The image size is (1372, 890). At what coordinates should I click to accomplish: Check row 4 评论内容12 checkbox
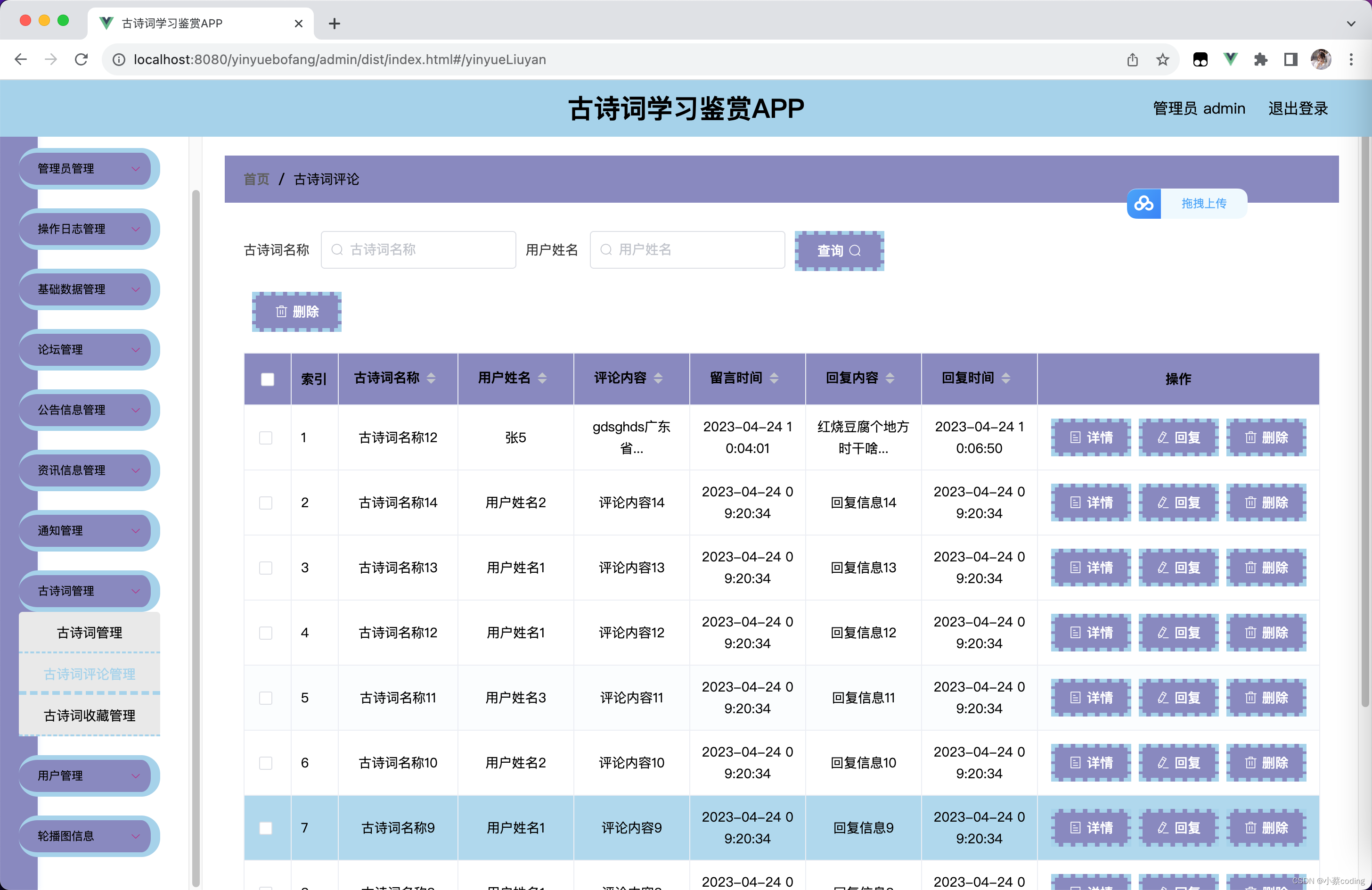(x=266, y=634)
